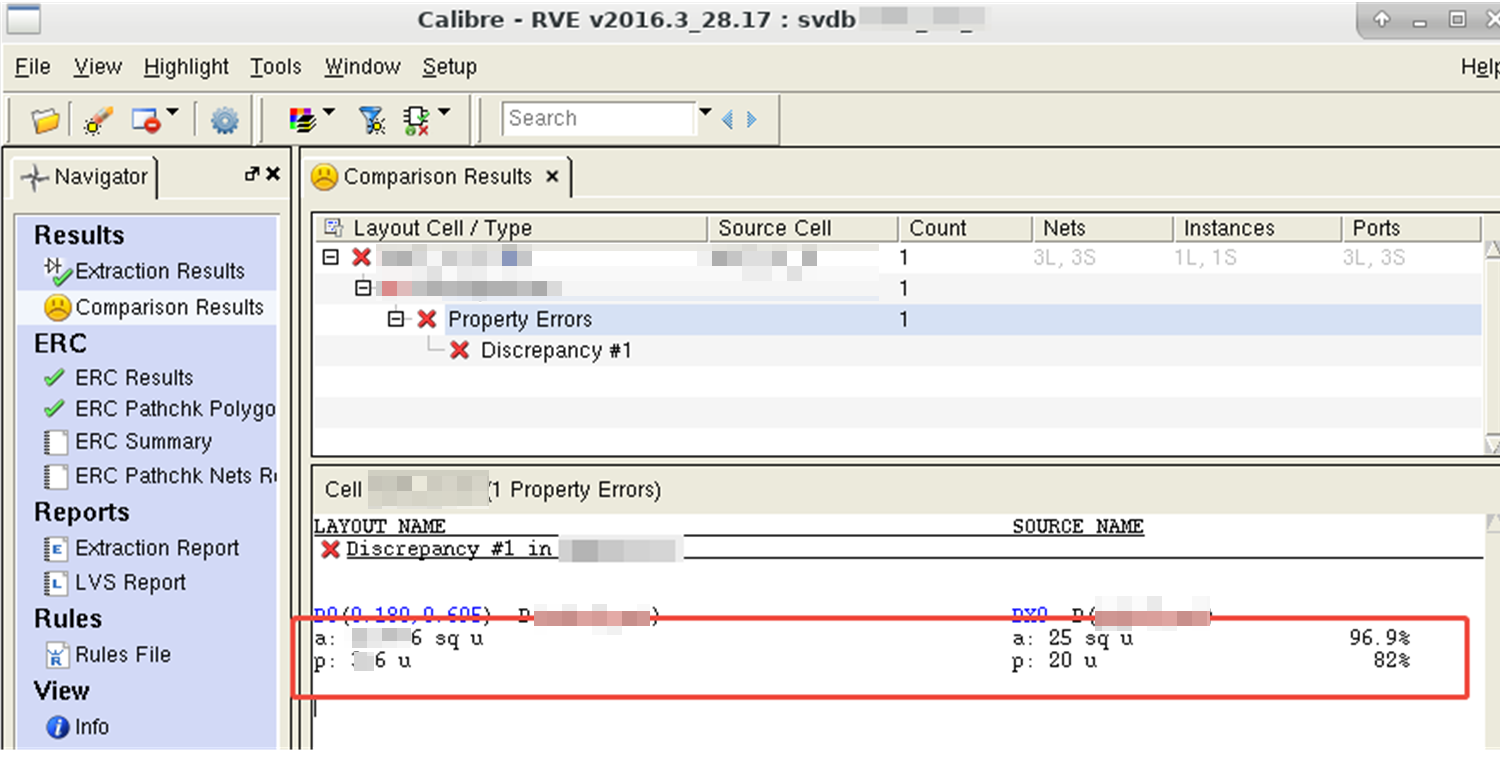Close the Navigator panel

coord(273,174)
